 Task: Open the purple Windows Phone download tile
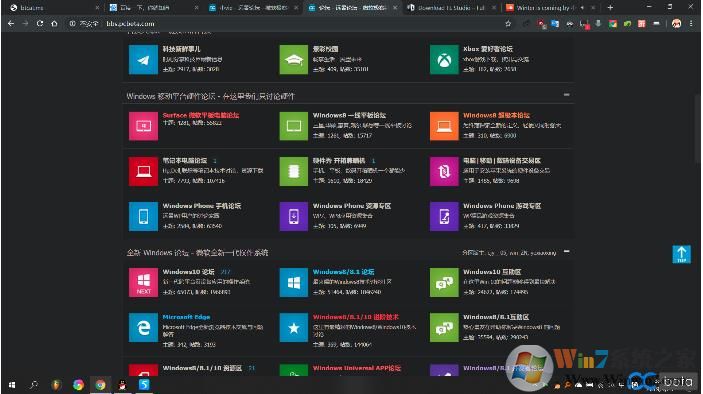point(294,216)
